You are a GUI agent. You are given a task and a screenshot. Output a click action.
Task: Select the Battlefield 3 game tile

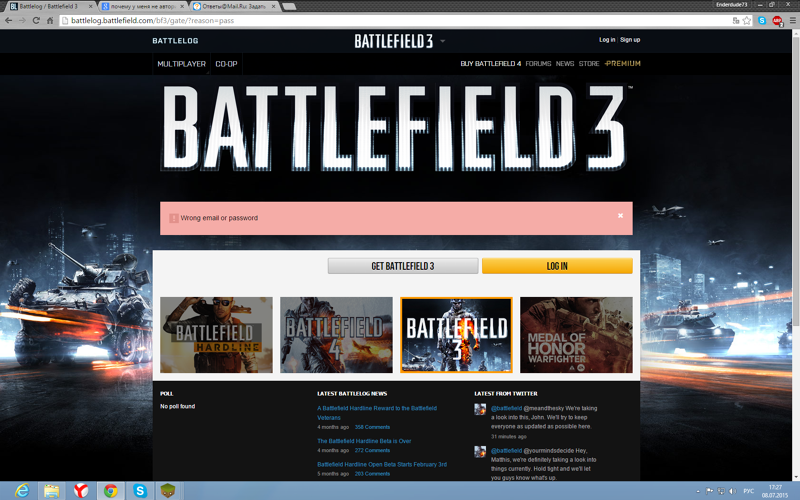tap(456, 335)
